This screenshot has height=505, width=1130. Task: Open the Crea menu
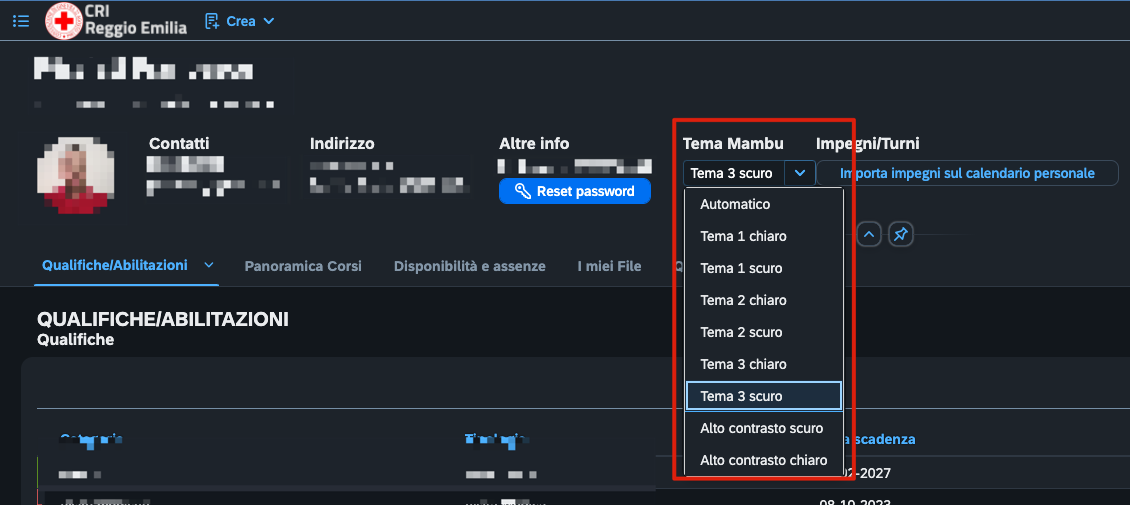pos(240,21)
